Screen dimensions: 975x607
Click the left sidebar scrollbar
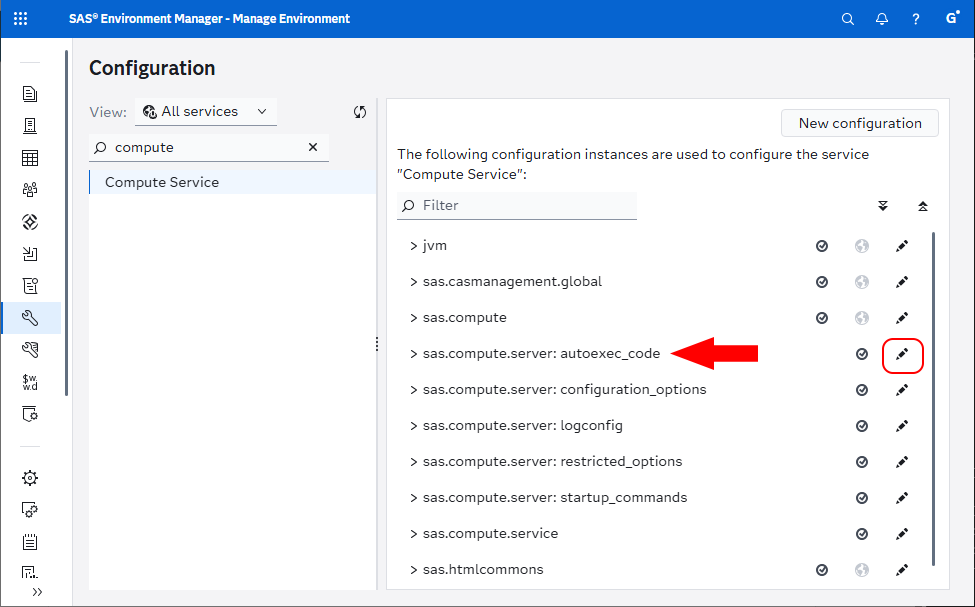67,223
